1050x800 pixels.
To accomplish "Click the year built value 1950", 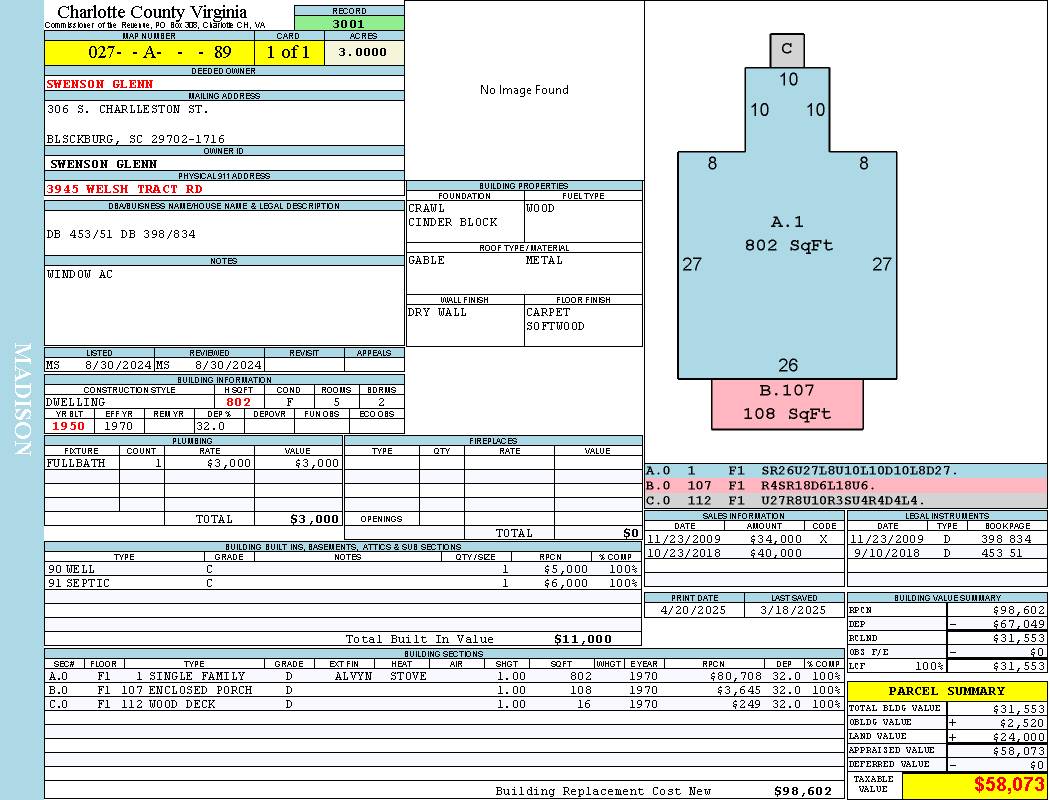I will coord(68,426).
